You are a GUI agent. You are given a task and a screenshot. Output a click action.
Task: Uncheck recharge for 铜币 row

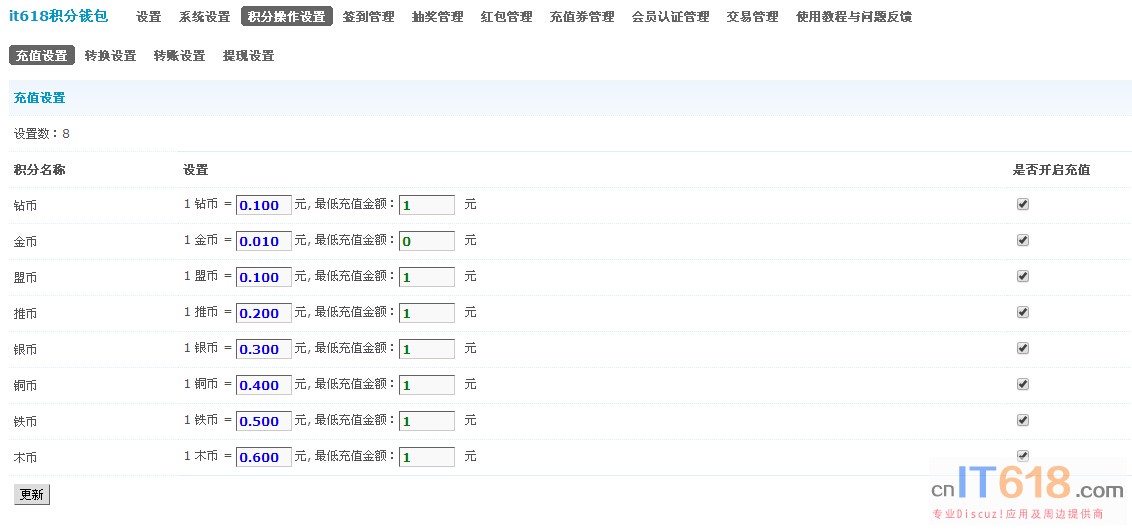(1022, 385)
